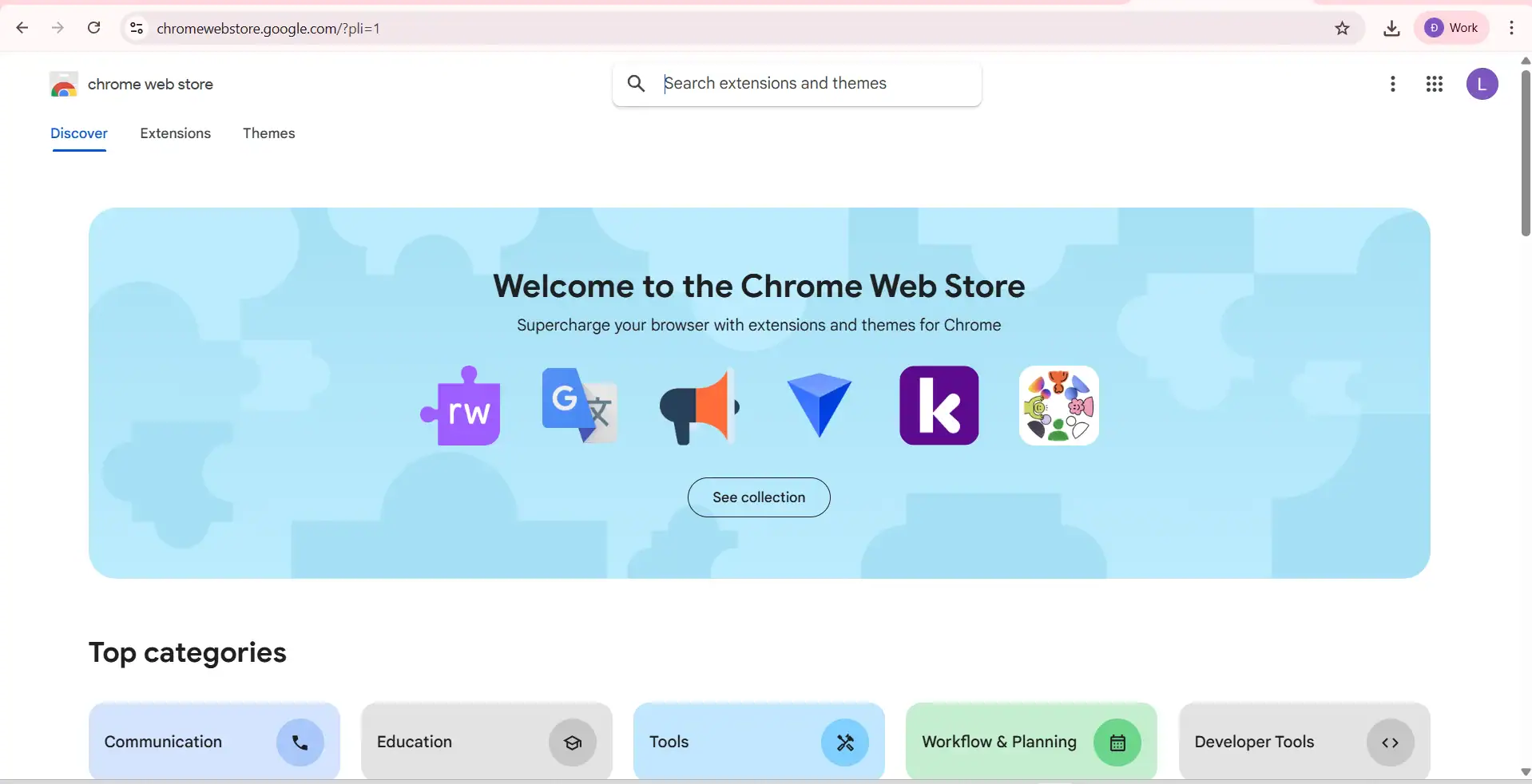This screenshot has height=784, width=1532.
Task: Open the Google Translate extension icon
Action: point(580,406)
